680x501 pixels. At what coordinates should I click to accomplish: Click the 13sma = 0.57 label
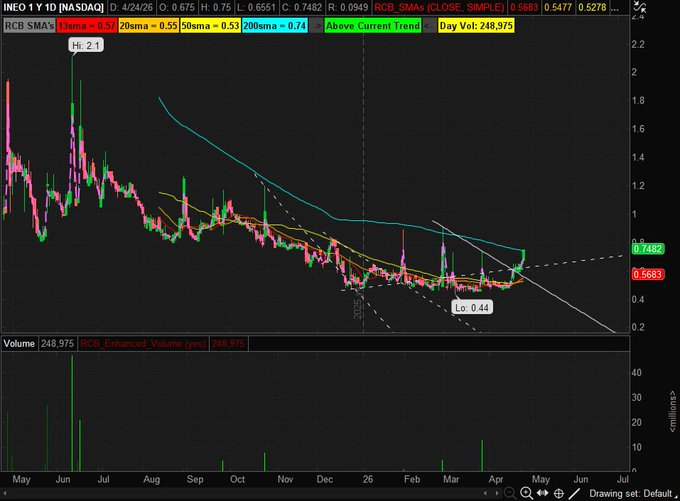click(87, 26)
